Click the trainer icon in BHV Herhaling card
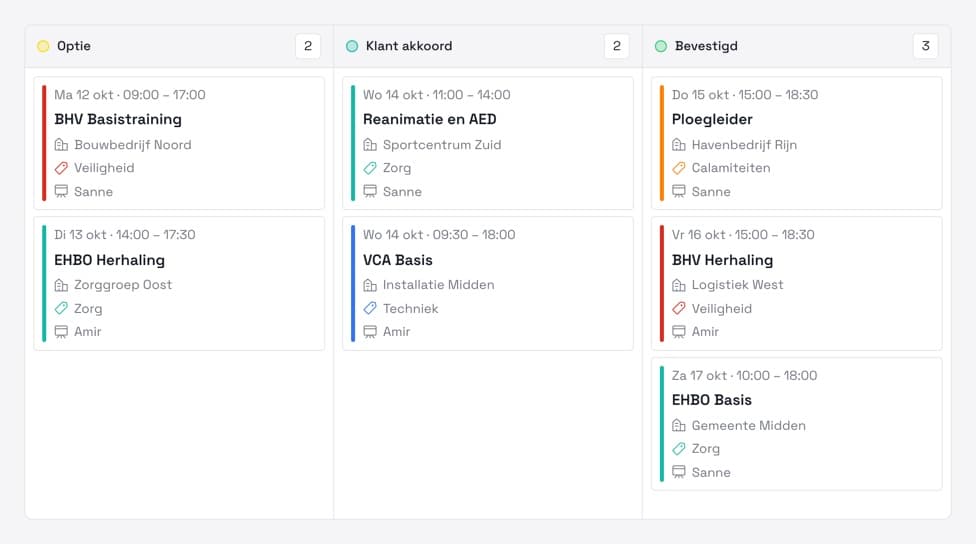The image size is (976, 544). click(x=678, y=332)
